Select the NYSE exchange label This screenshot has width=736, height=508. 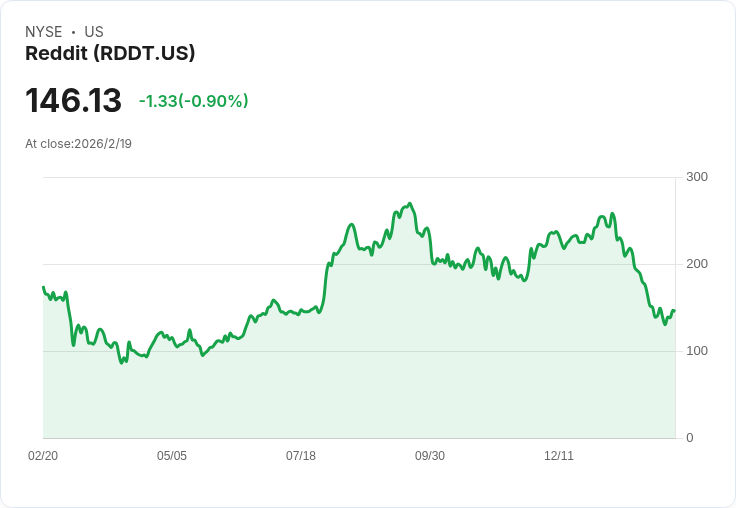pyautogui.click(x=44, y=32)
